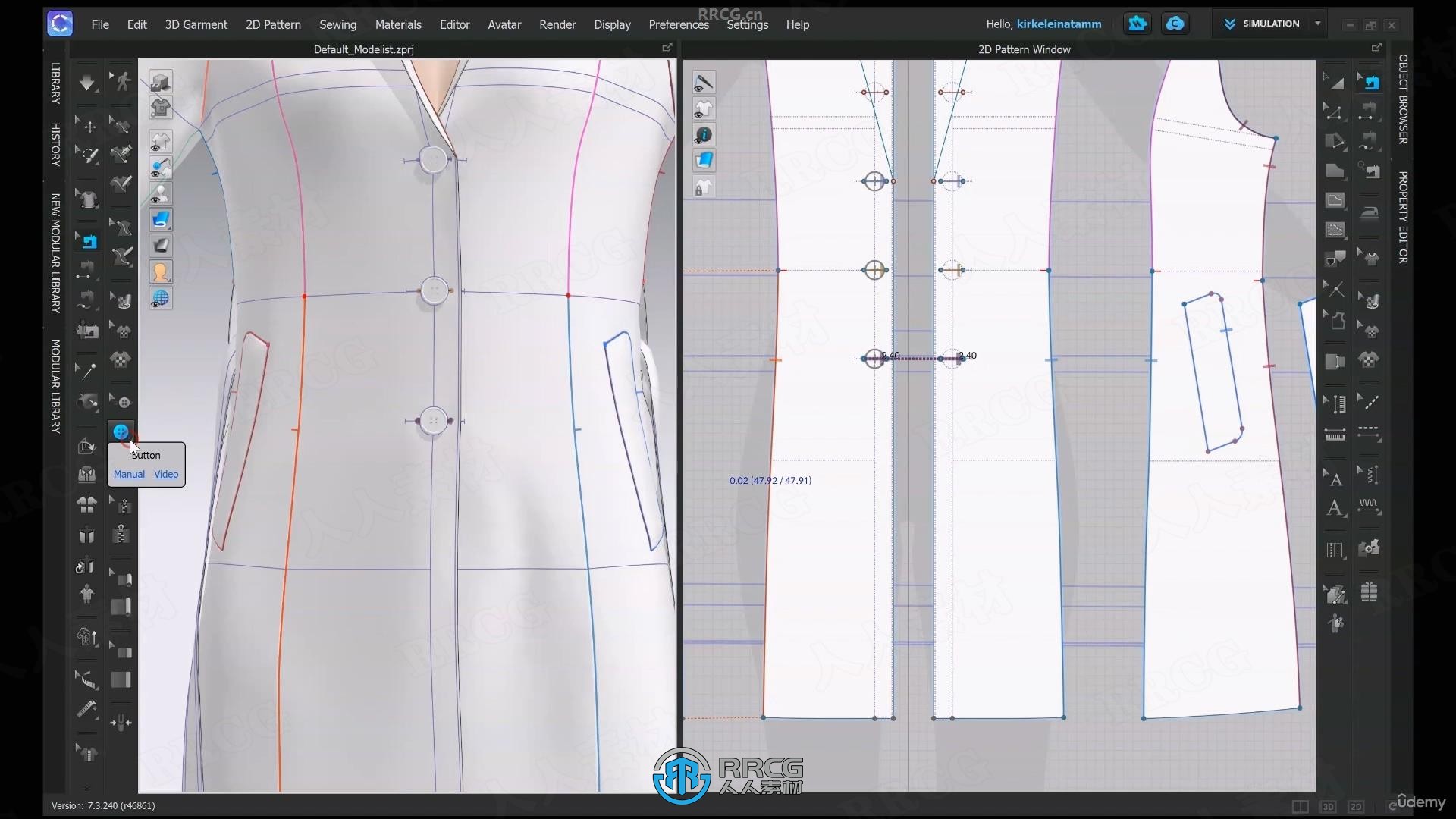Select the Internal Polygon/Line tool

(x=1335, y=200)
